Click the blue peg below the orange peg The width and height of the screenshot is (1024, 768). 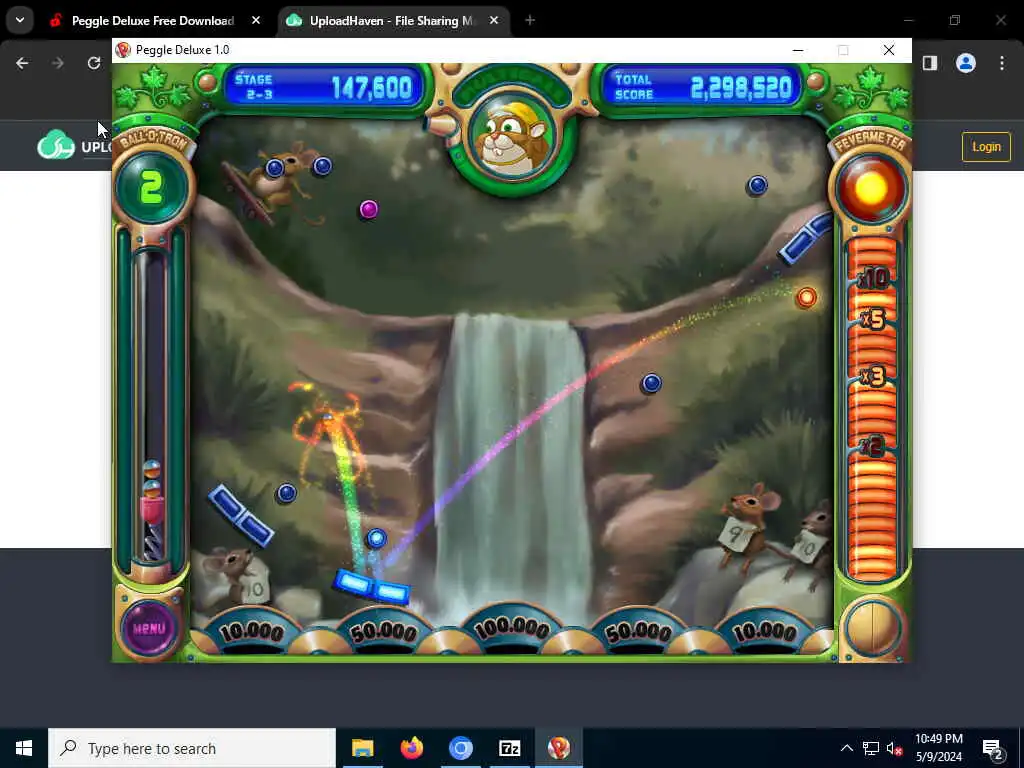(x=651, y=383)
